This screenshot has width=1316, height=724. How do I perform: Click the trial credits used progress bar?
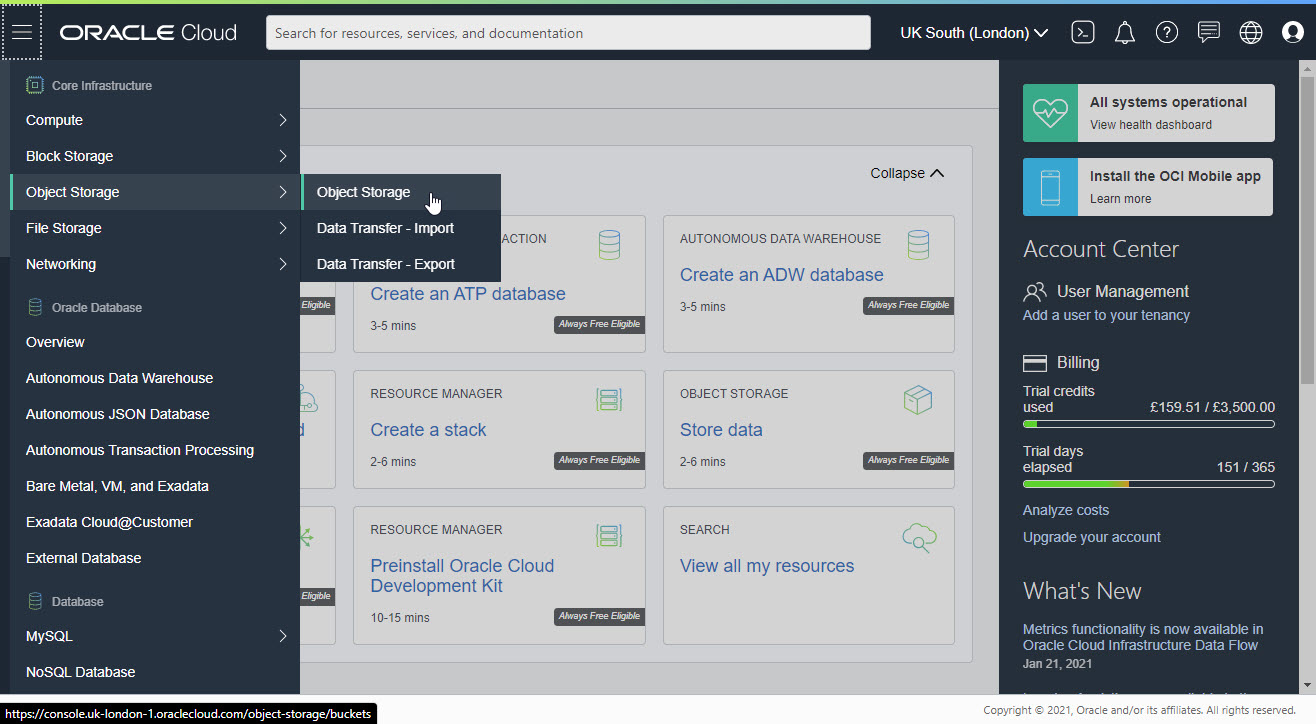1149,424
